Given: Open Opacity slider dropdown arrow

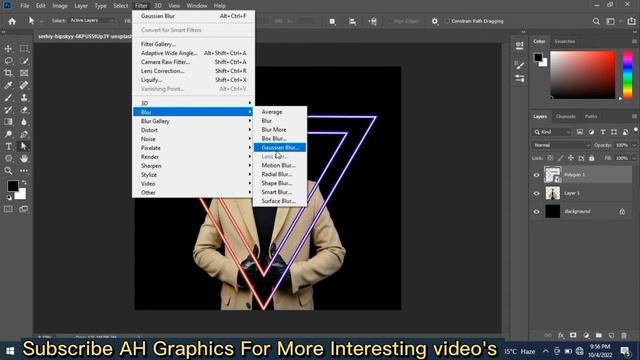Looking at the screenshot, I should [634, 145].
